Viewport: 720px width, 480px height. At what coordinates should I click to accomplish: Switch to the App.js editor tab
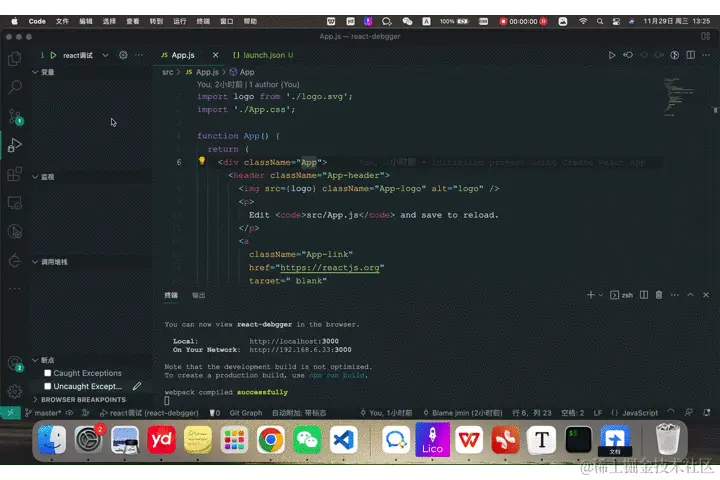pos(183,55)
